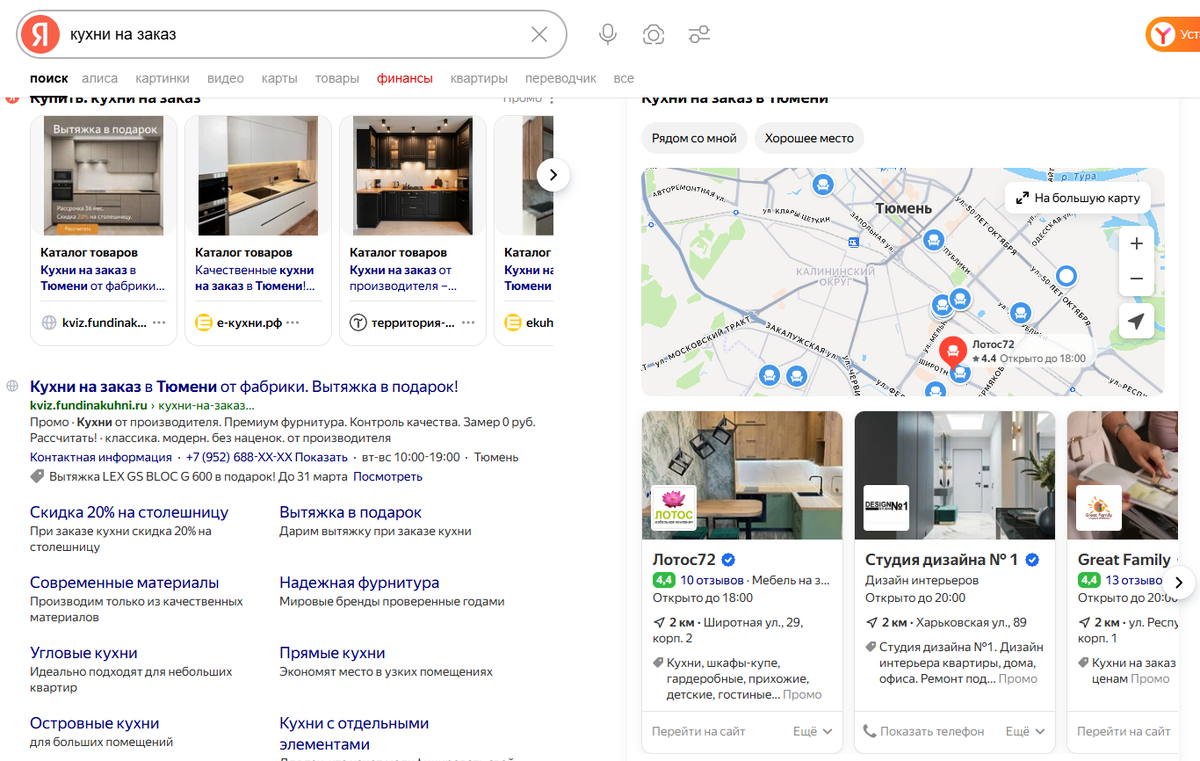Advance the product carousel with the arrow
1200x761 pixels.
click(x=553, y=175)
